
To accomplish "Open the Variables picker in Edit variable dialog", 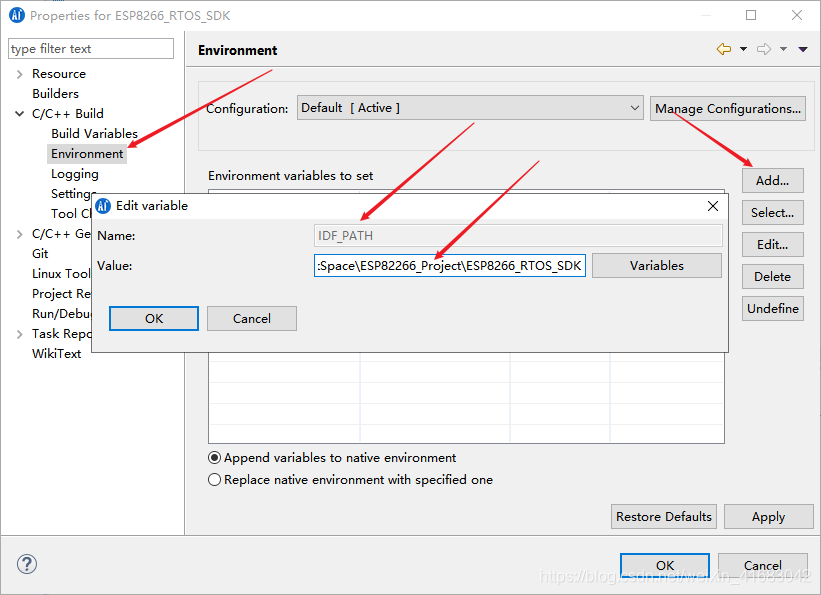I will pyautogui.click(x=656, y=265).
